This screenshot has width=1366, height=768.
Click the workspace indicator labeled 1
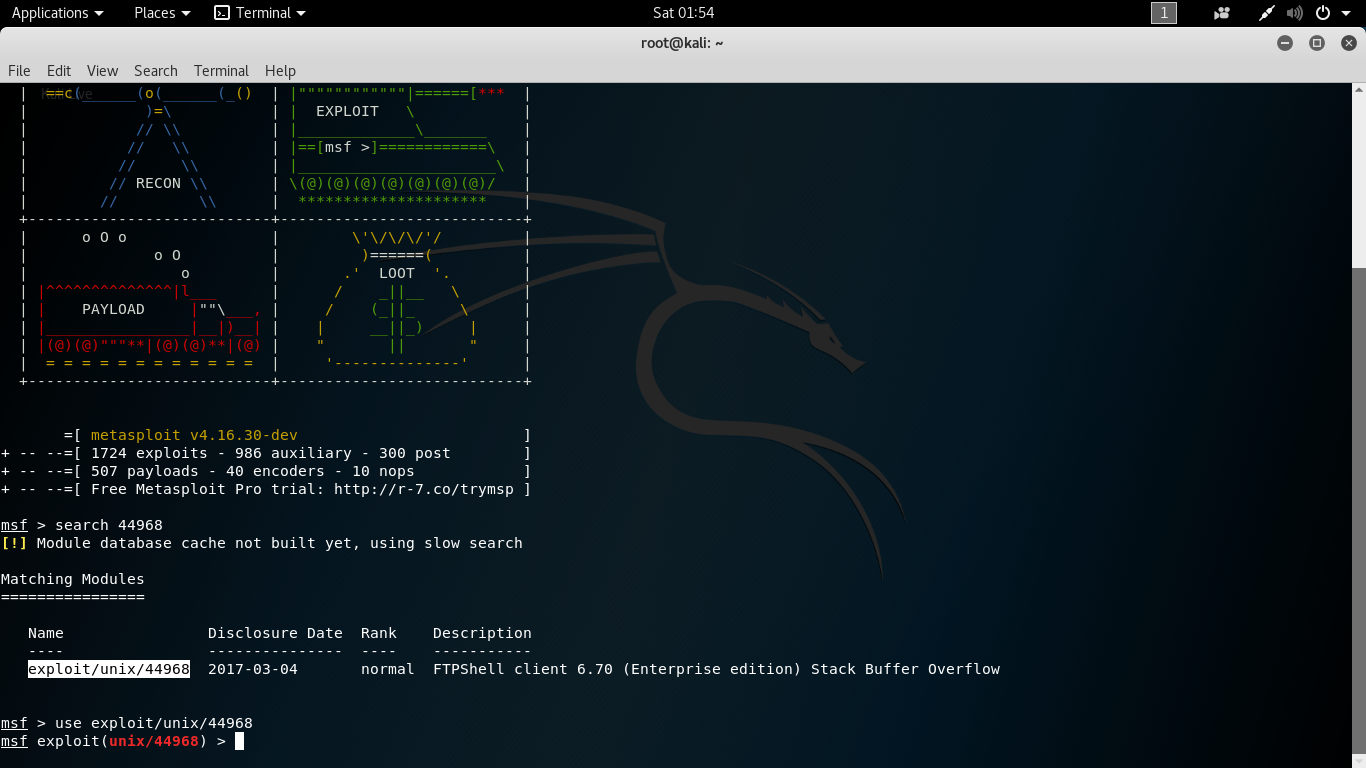pyautogui.click(x=1164, y=13)
